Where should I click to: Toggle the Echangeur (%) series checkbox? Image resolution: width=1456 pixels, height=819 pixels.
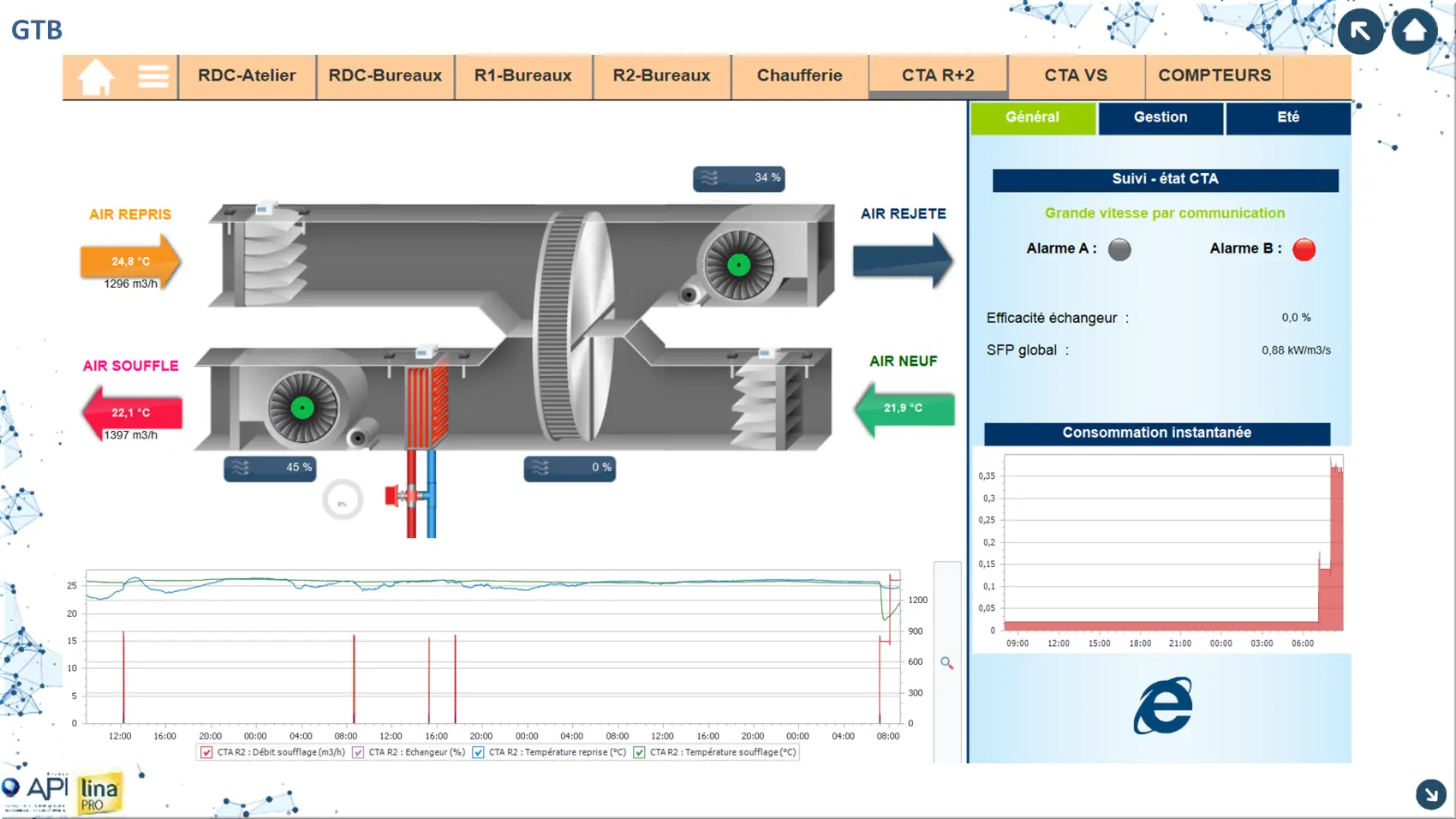pyautogui.click(x=358, y=753)
